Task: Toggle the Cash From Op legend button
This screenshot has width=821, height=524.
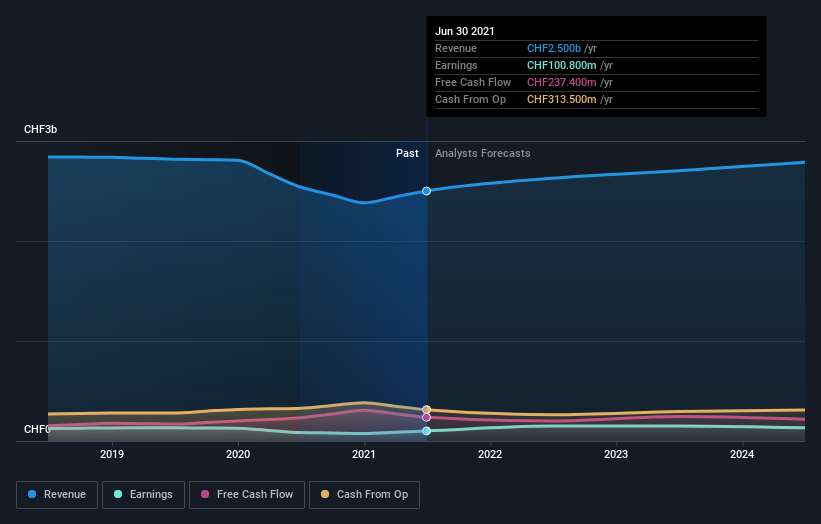Action: [x=364, y=495]
